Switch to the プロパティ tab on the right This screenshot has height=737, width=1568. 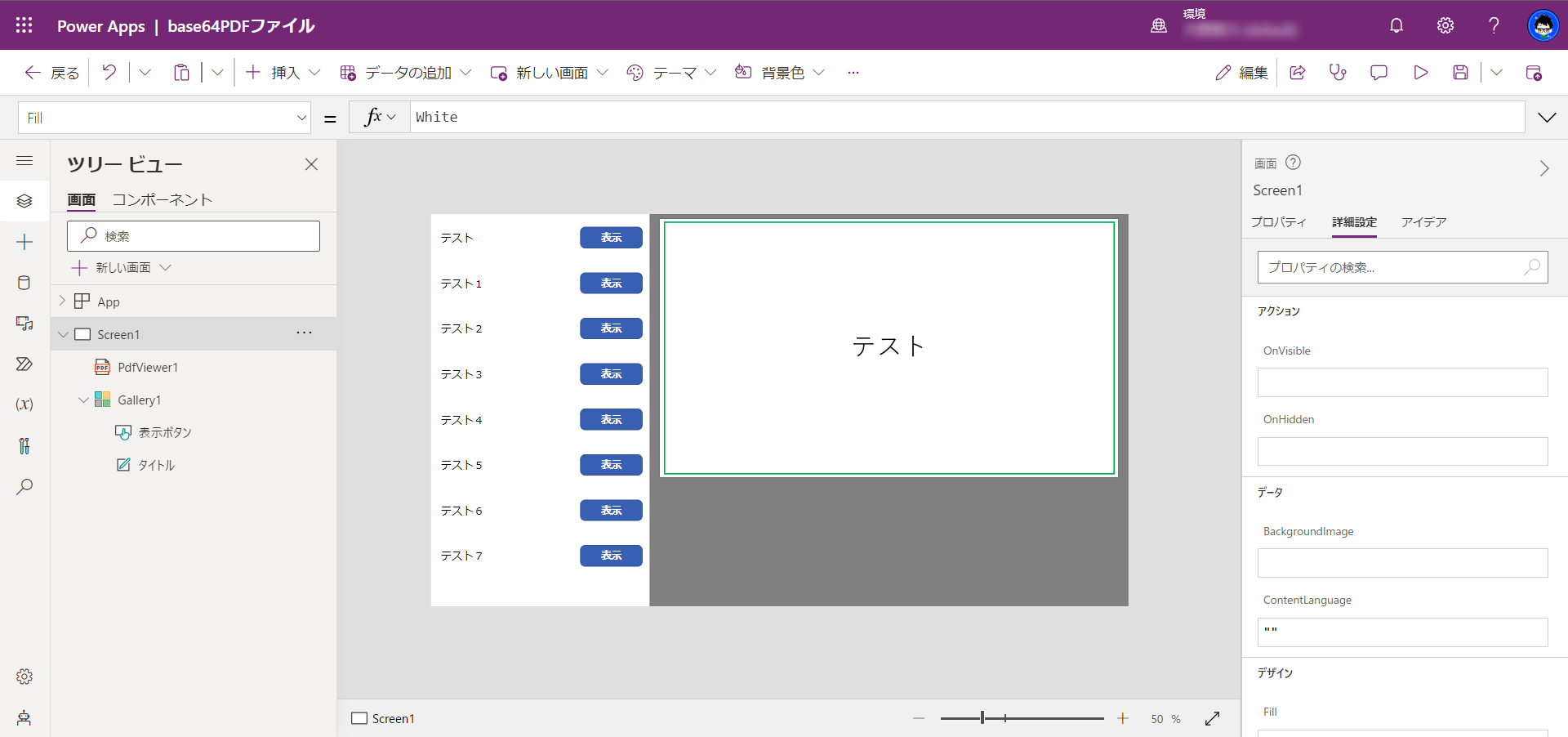[1279, 221]
